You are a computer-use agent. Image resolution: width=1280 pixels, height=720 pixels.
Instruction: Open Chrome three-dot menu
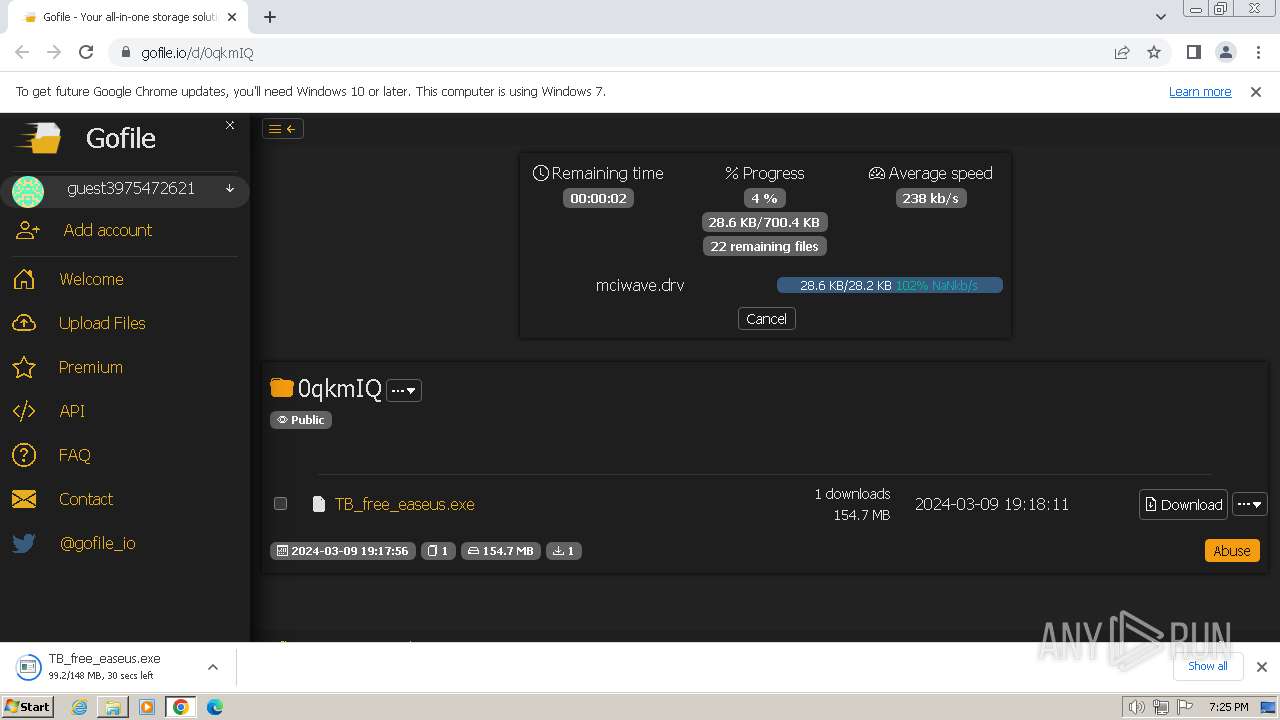[1258, 53]
